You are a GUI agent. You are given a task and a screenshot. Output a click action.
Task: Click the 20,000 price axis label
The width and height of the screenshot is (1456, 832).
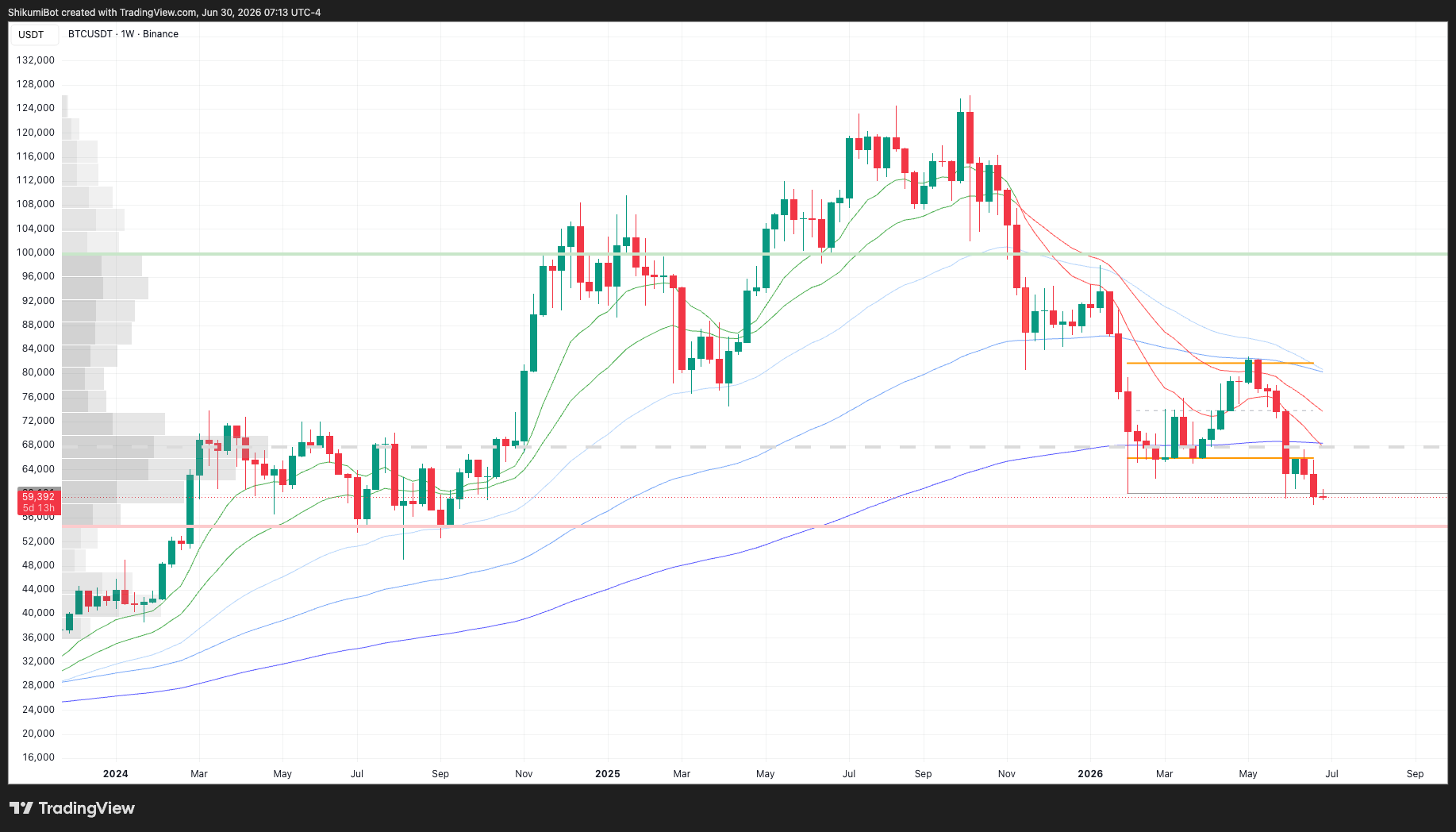coord(38,734)
